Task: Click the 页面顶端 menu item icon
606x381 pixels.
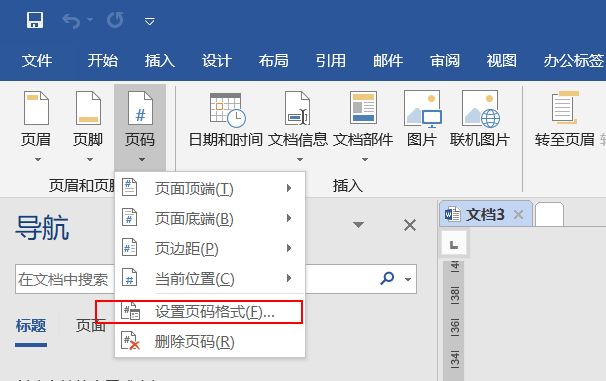Action: (129, 187)
